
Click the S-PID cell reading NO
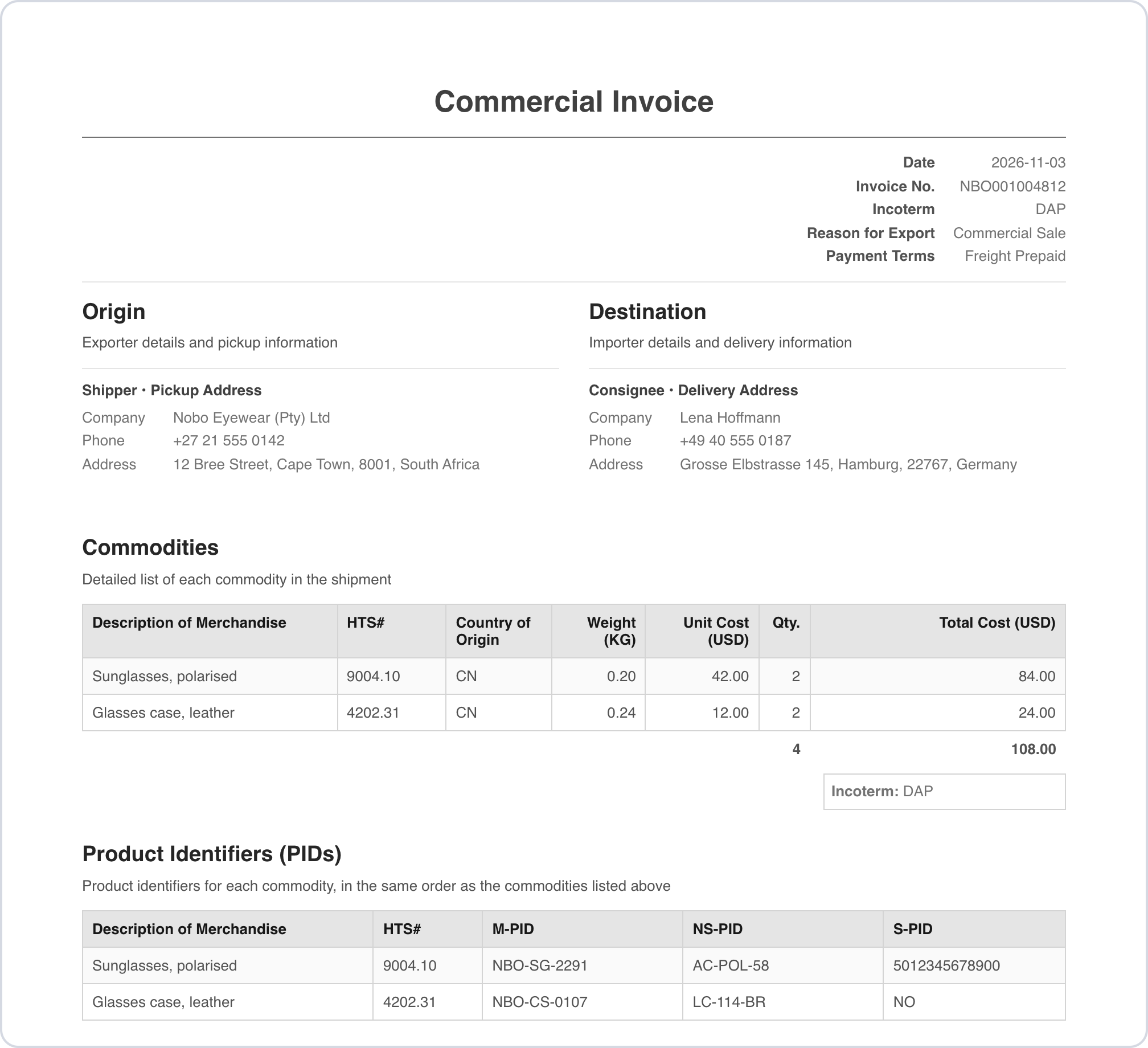coord(974,1002)
